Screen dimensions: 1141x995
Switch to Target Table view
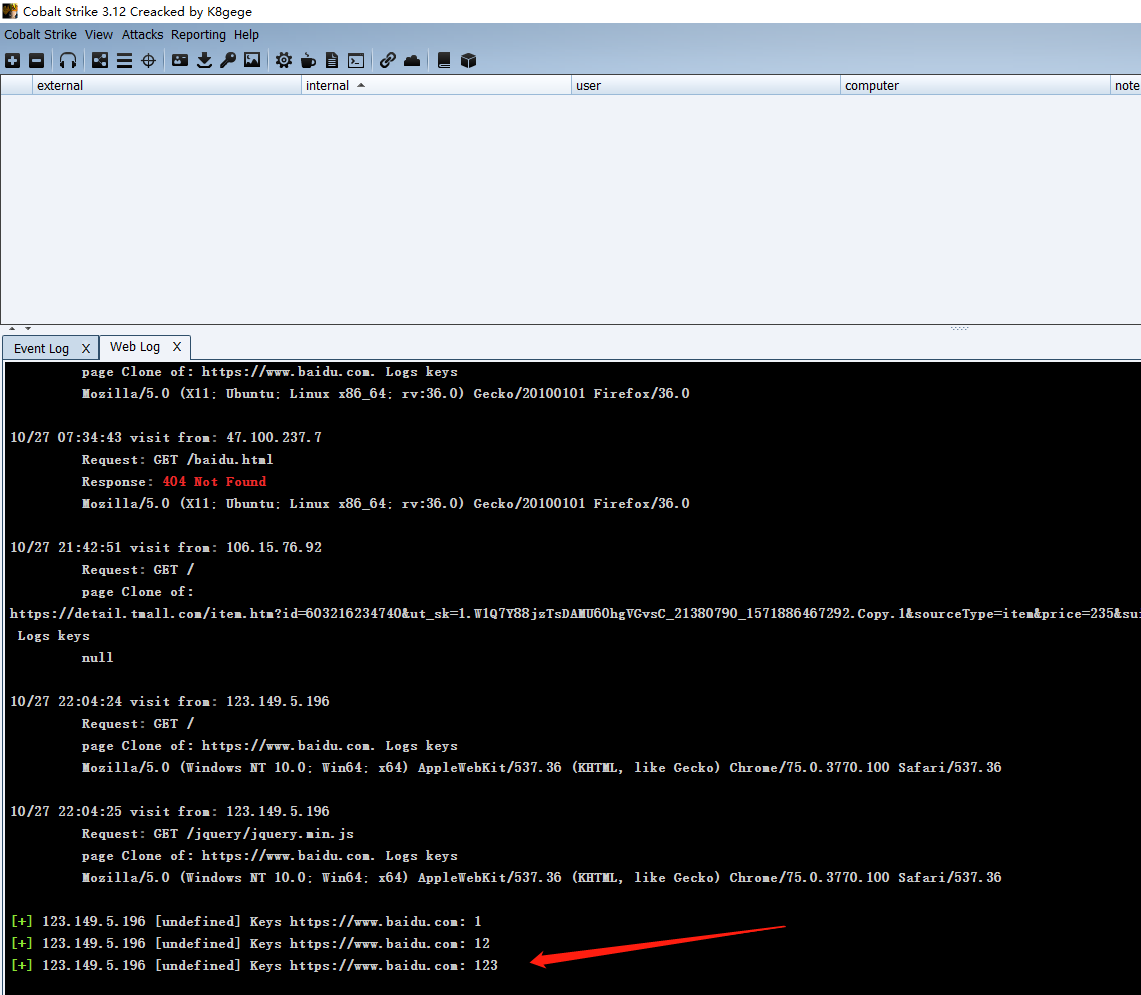tap(148, 60)
